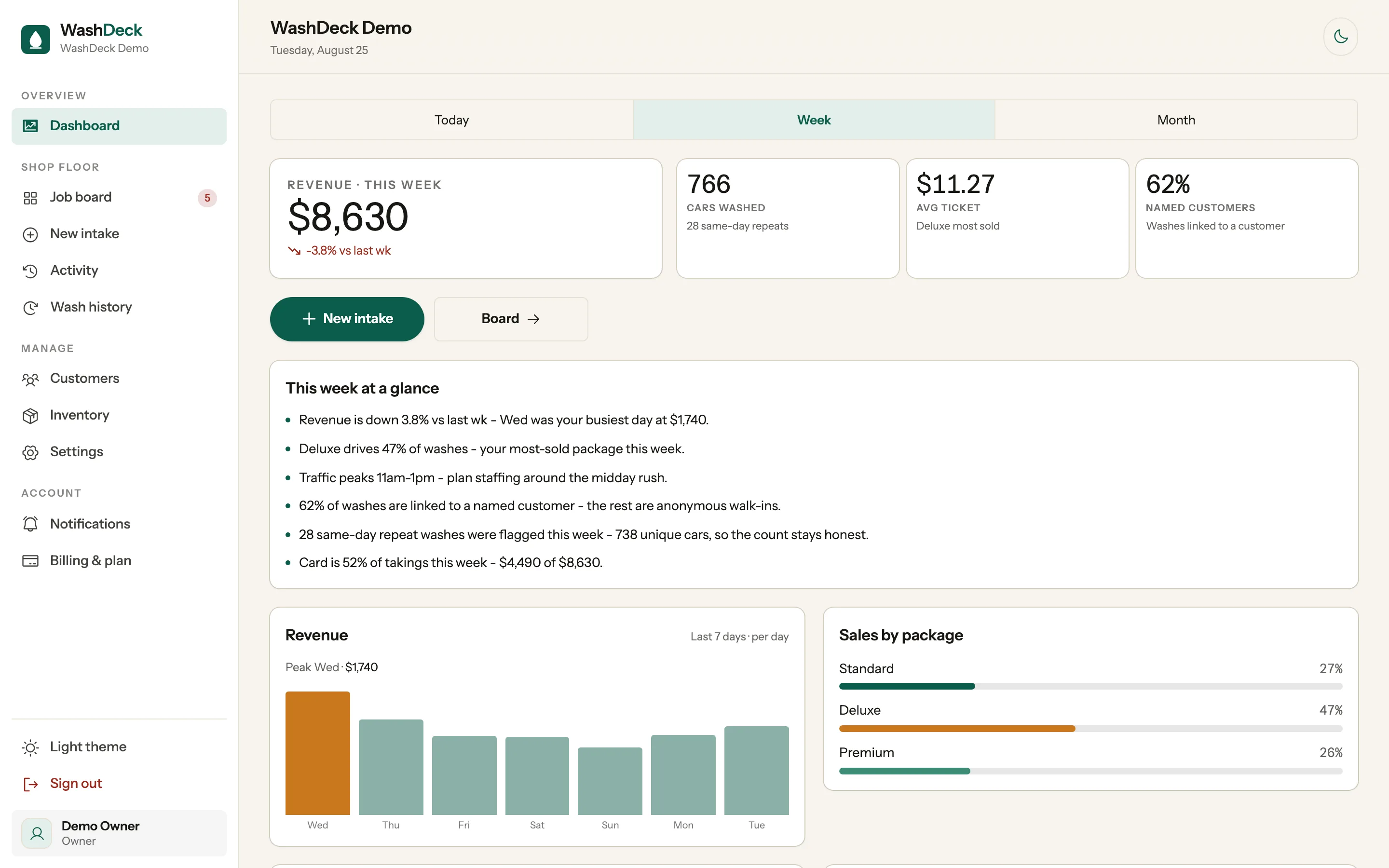Click the arrow icon on Board button

[534, 319]
